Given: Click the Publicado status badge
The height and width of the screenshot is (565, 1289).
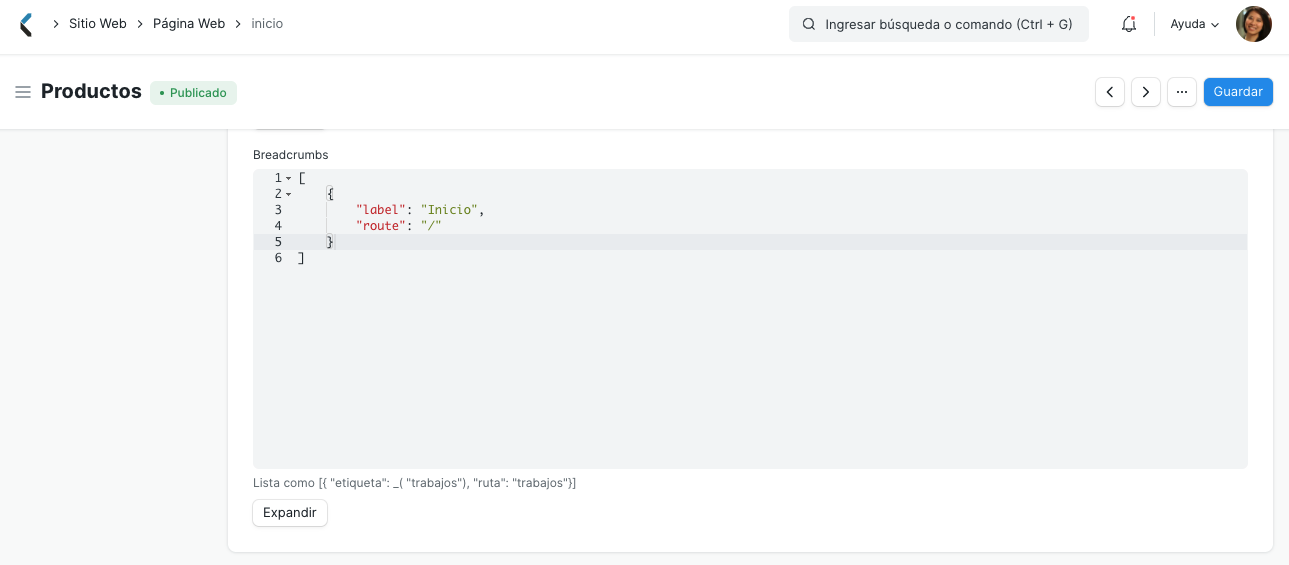Looking at the screenshot, I should coord(193,93).
